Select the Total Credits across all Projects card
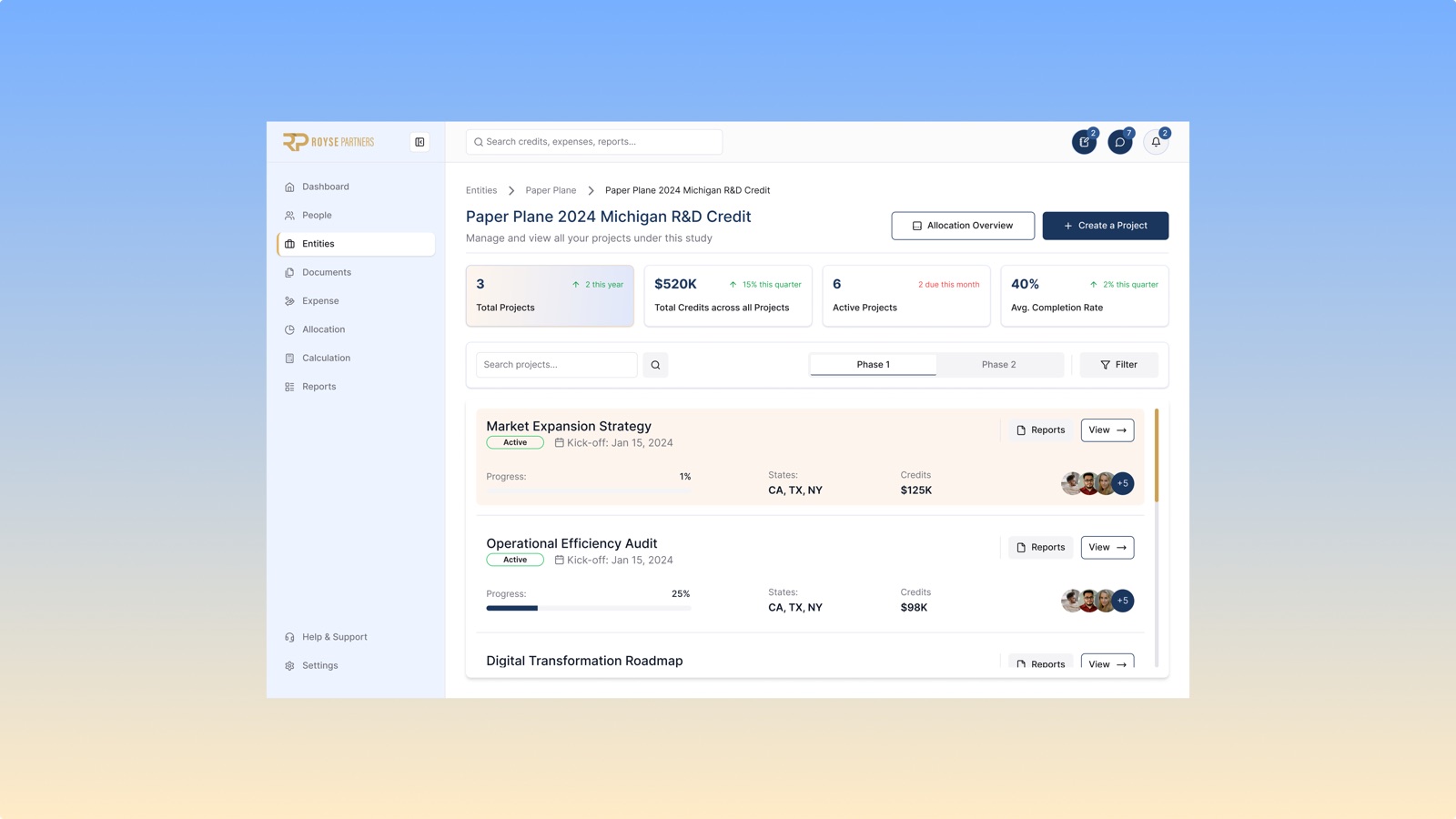Viewport: 1456px width, 819px height. click(x=728, y=296)
